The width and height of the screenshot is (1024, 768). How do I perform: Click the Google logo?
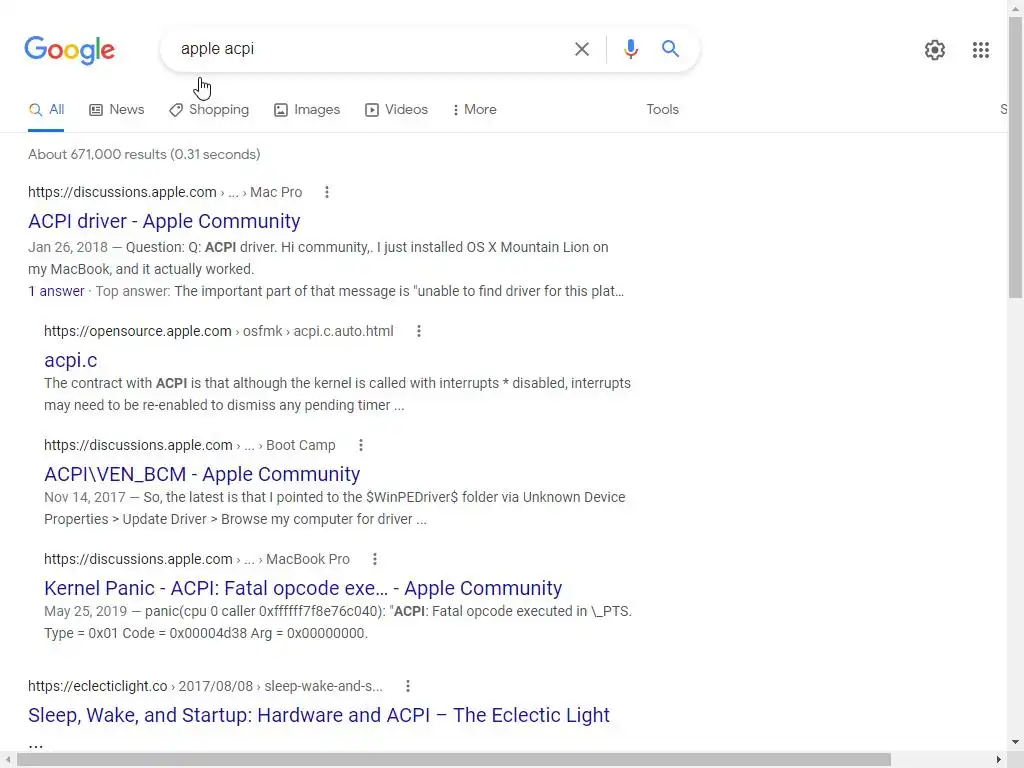[x=69, y=50]
